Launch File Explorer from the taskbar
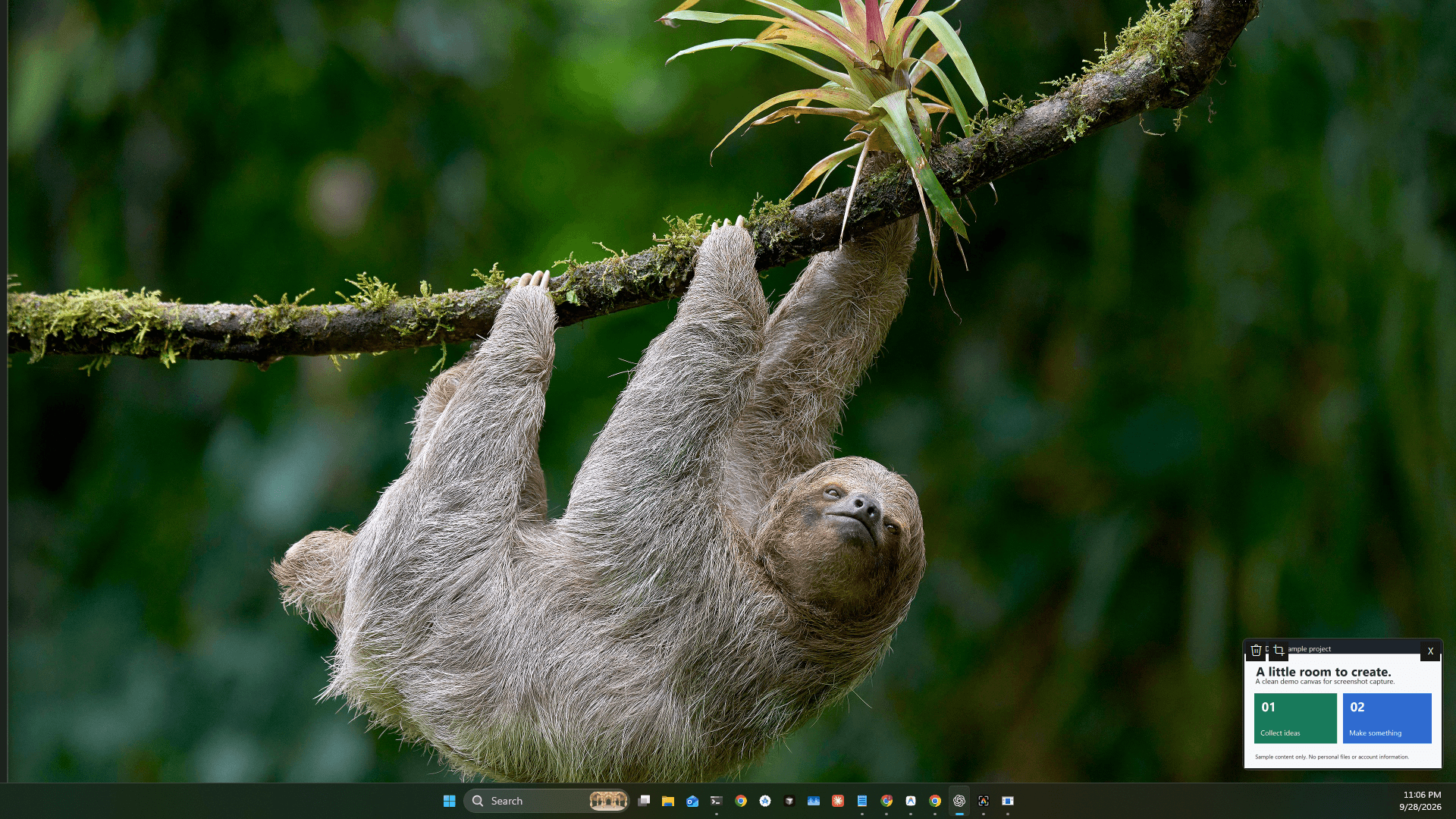 (x=668, y=801)
